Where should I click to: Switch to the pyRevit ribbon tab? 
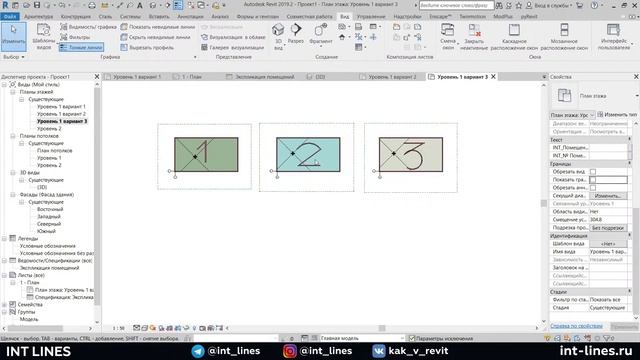point(529,17)
